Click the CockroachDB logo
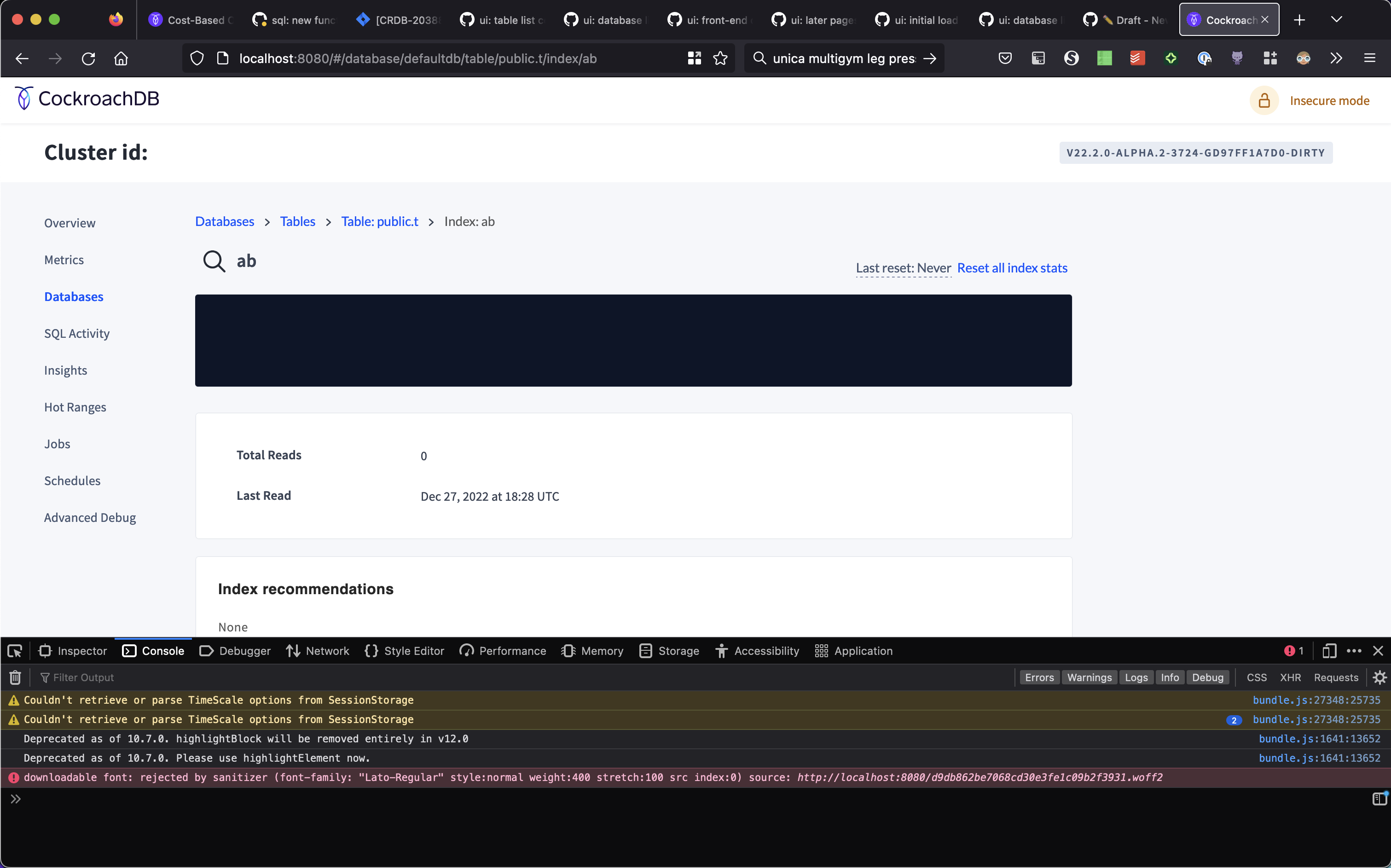The height and width of the screenshot is (868, 1391). (x=87, y=99)
